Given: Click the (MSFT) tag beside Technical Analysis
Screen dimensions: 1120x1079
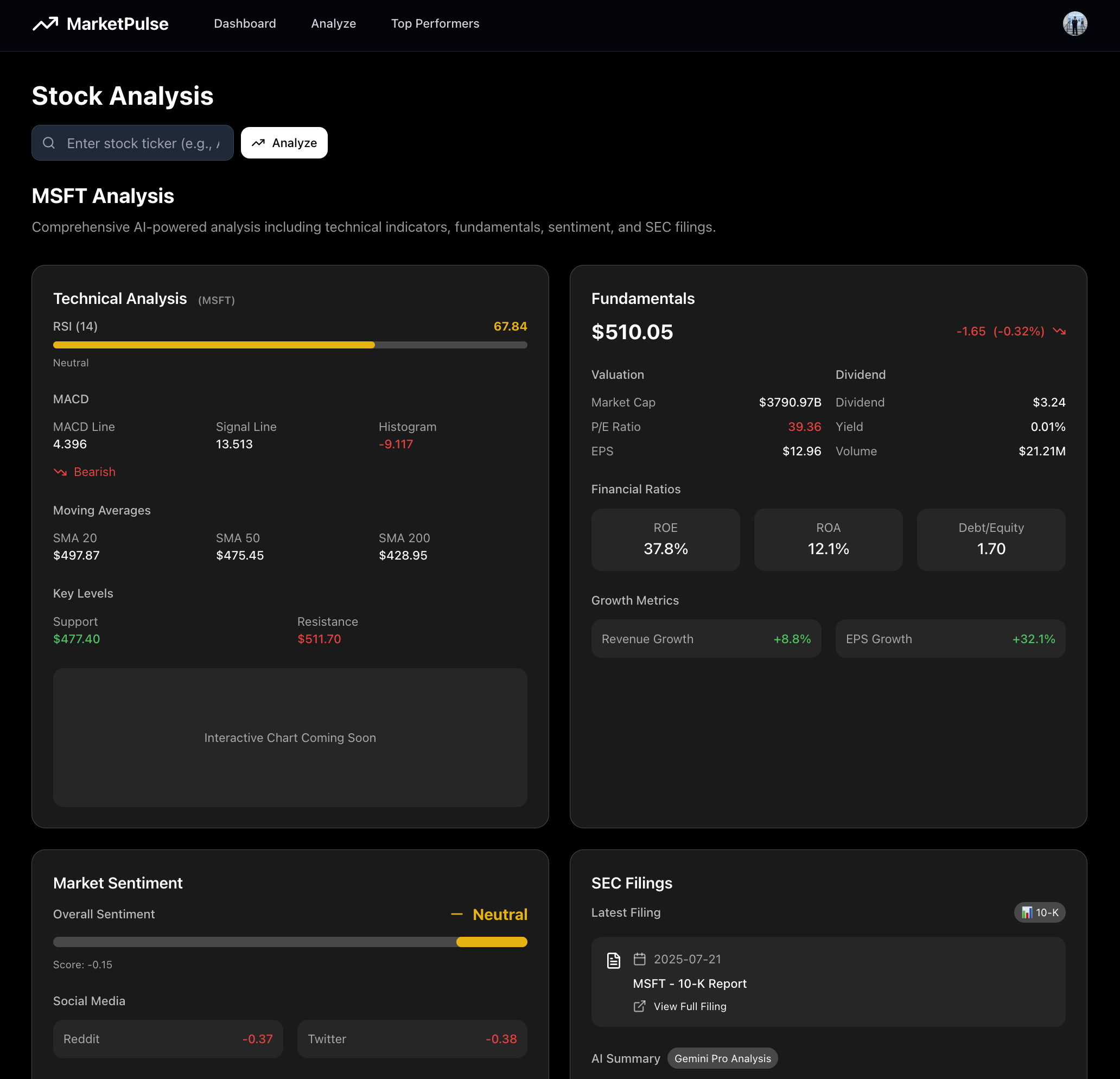Looking at the screenshot, I should point(217,300).
